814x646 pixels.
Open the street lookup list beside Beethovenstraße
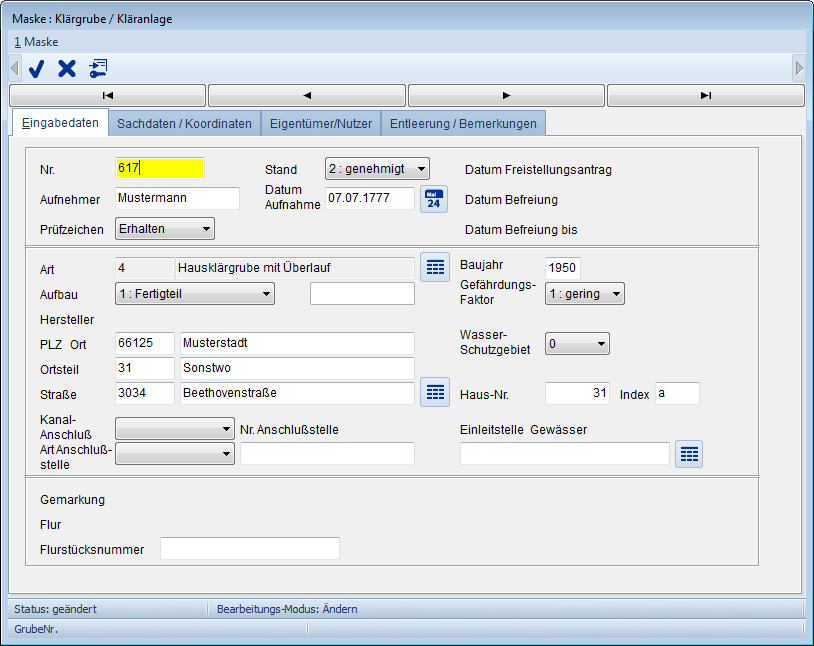pos(433,393)
